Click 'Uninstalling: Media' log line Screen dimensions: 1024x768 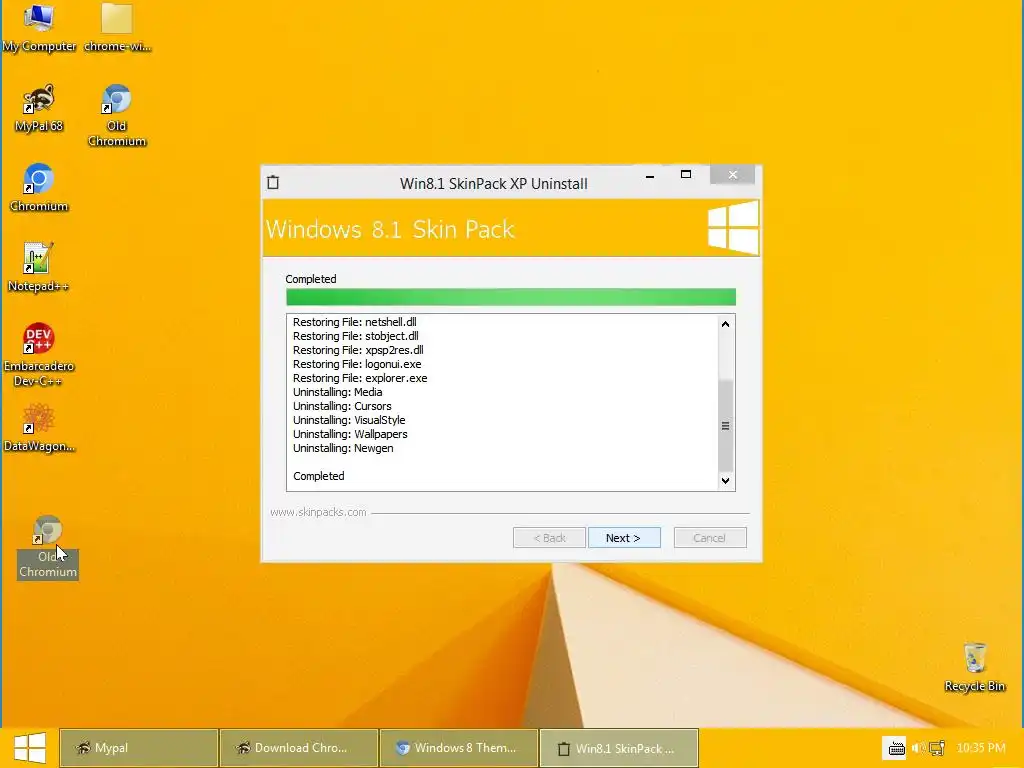click(x=338, y=392)
